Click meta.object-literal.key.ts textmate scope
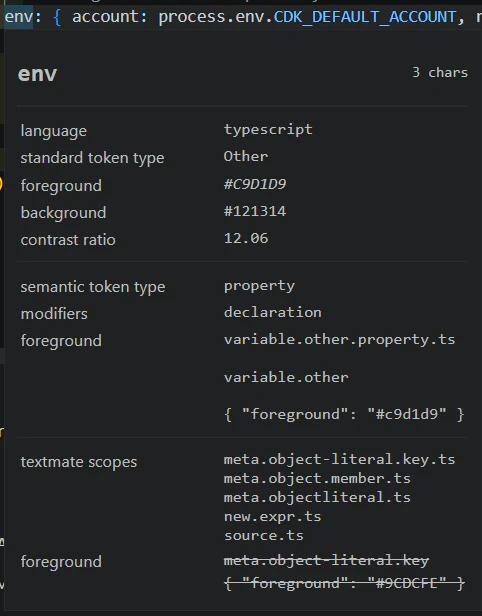Screen dimensions: 482x616 tap(339, 460)
